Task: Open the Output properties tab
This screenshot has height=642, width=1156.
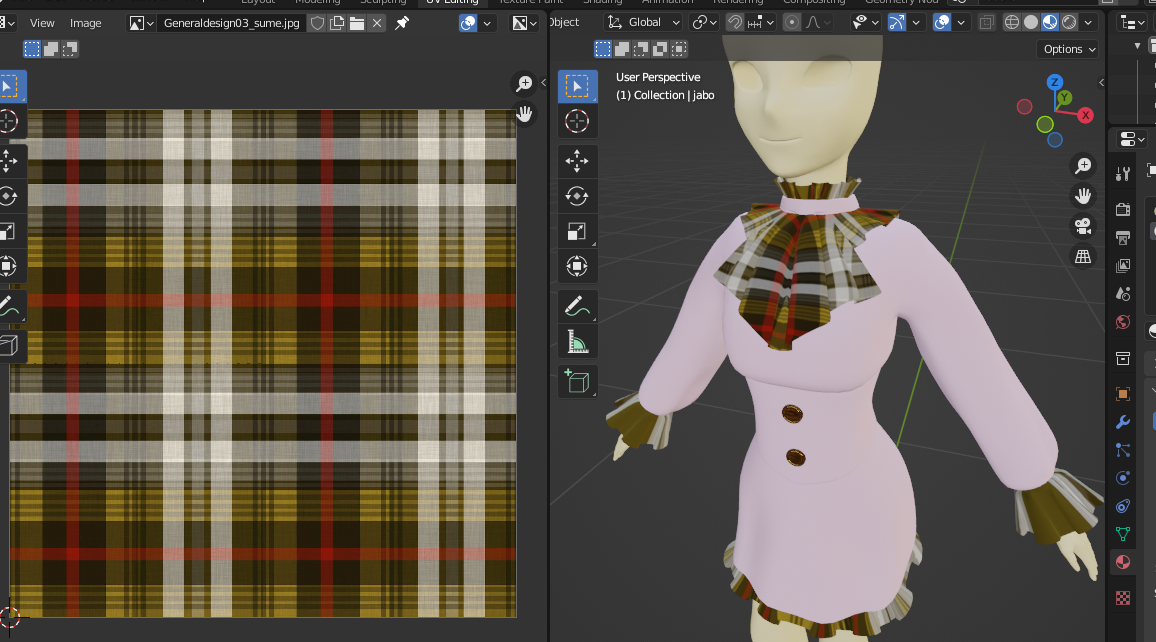Action: pyautogui.click(x=1123, y=238)
